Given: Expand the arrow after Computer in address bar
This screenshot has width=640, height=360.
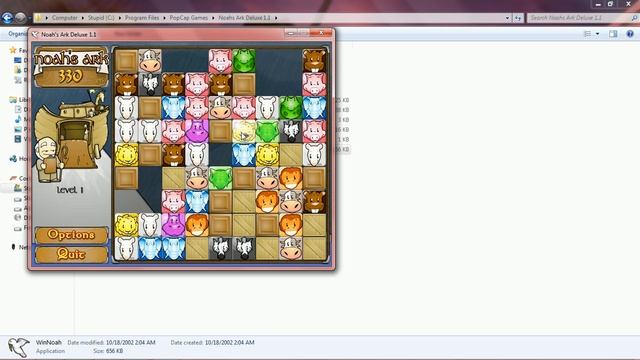Looking at the screenshot, I should [x=83, y=18].
